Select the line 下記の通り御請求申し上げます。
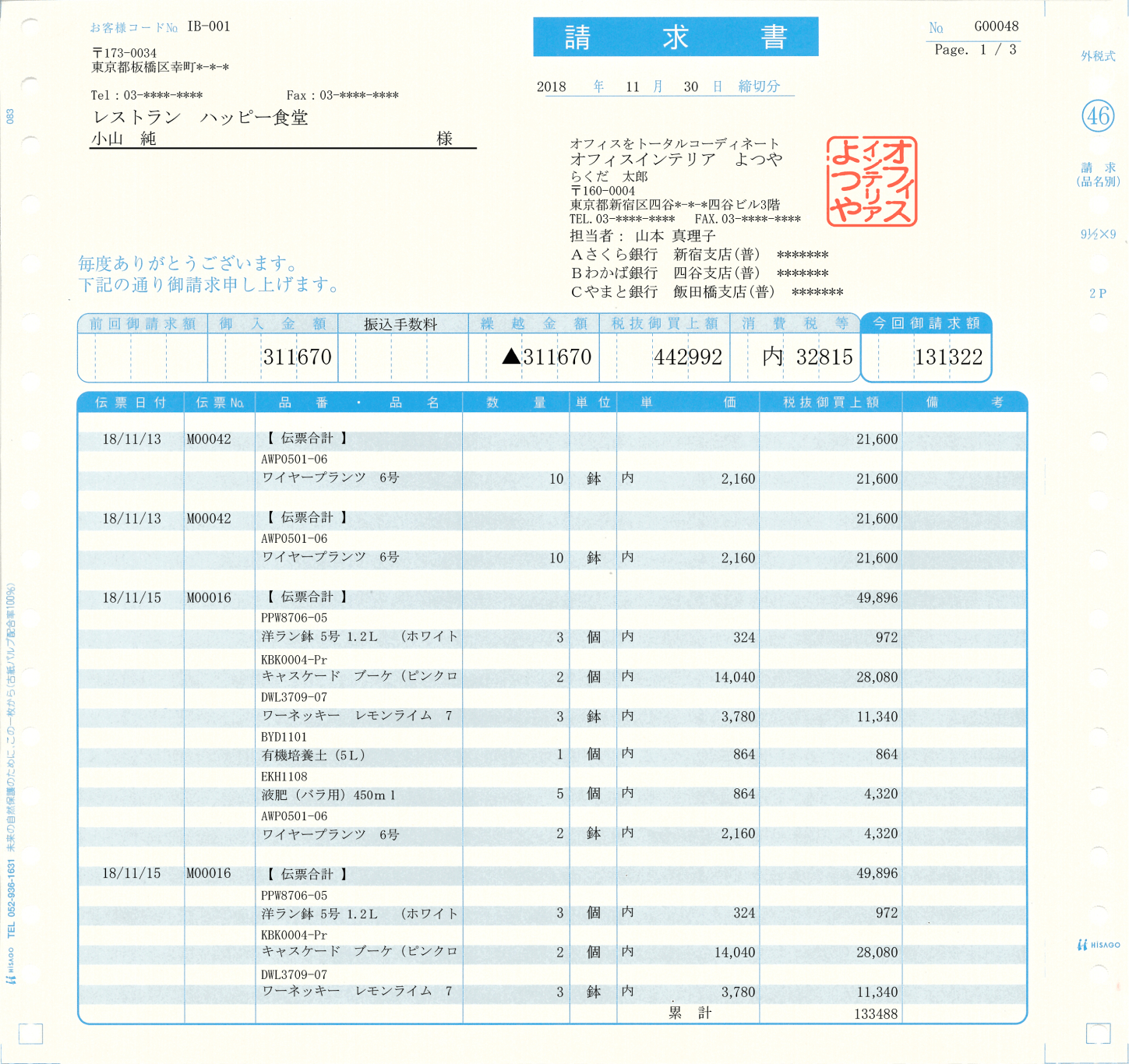This screenshot has width=1129, height=1064. pyautogui.click(x=209, y=284)
